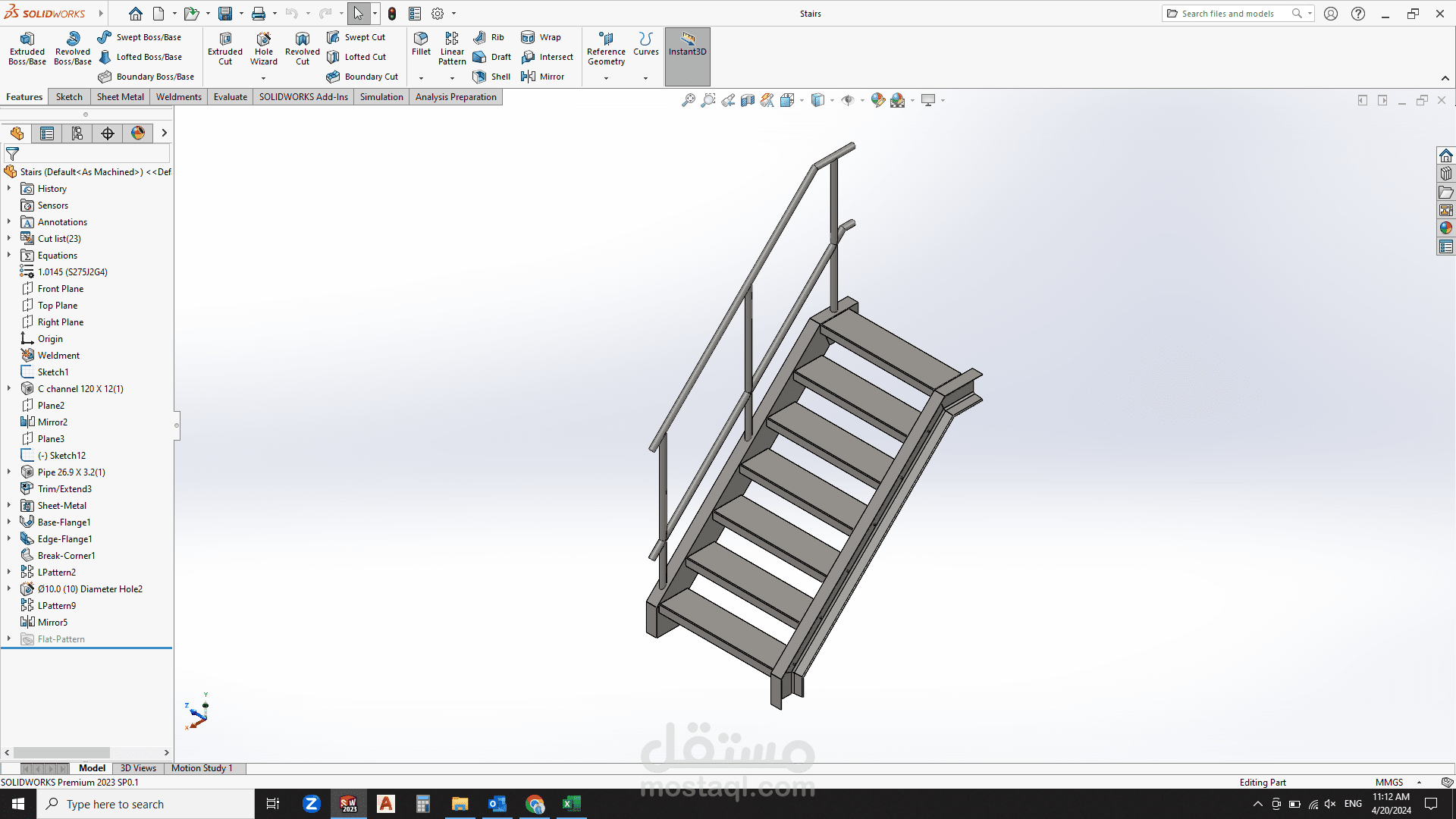Select the Fillet tool

(x=421, y=44)
